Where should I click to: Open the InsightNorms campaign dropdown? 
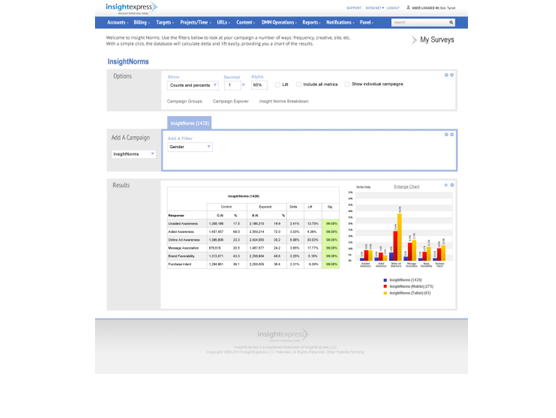(x=134, y=154)
